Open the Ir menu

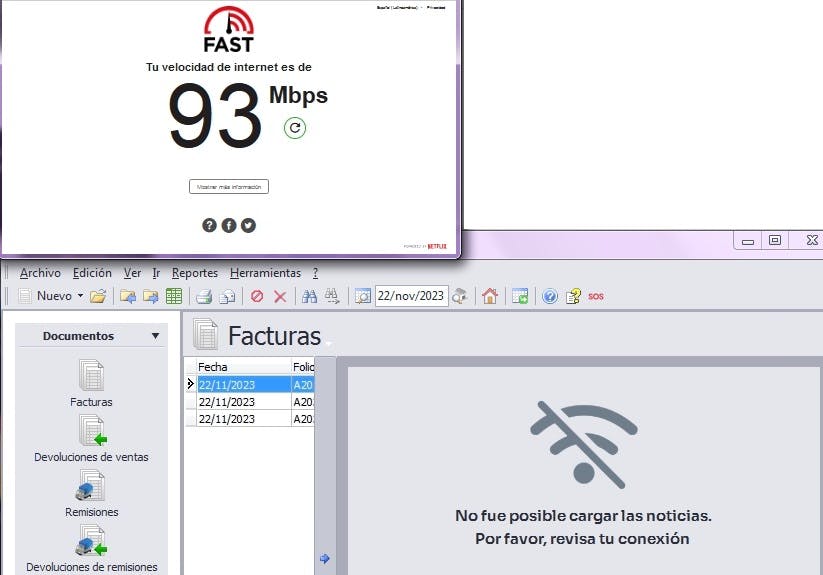[x=156, y=273]
